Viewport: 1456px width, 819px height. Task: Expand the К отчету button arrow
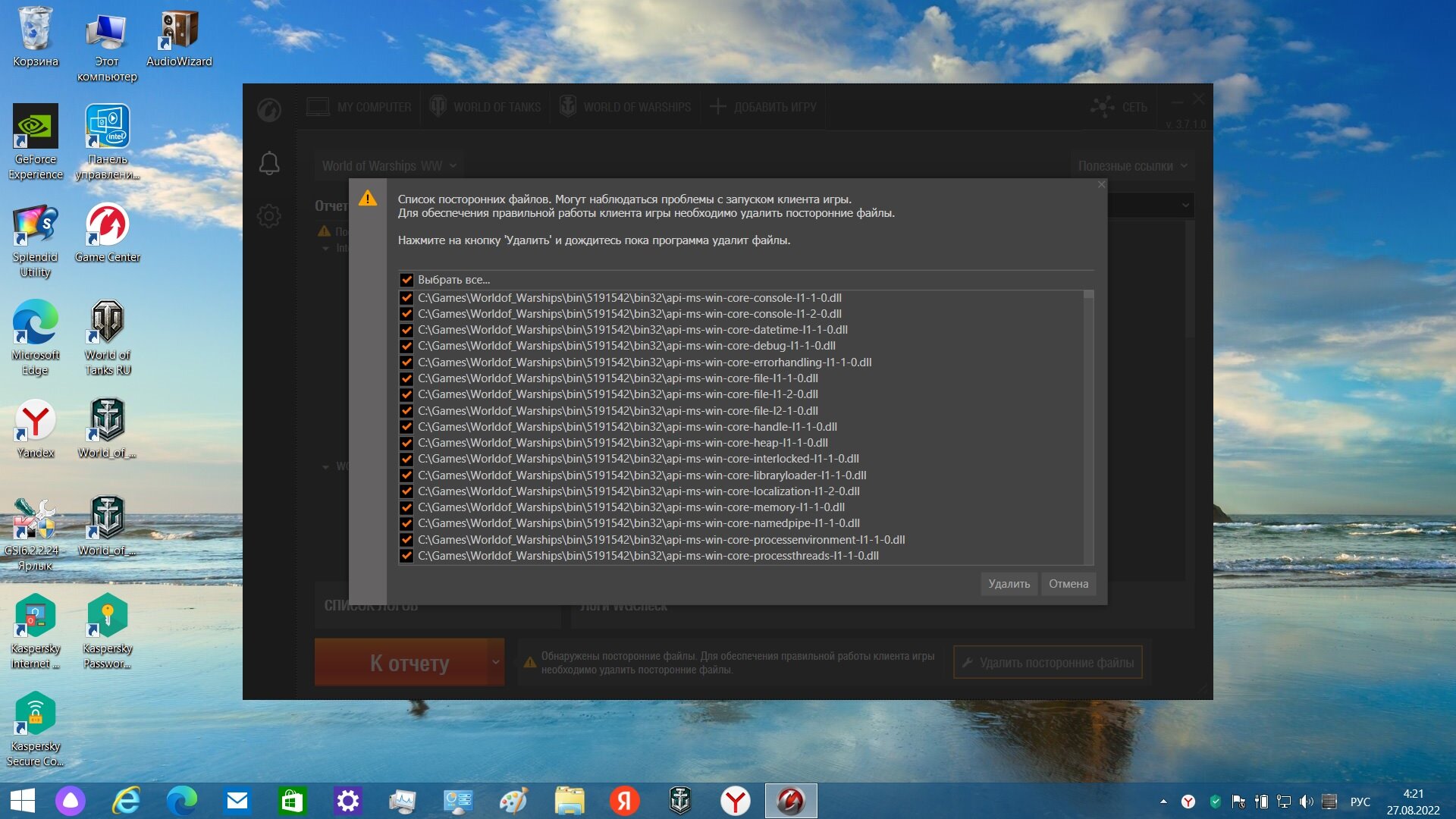coord(496,662)
